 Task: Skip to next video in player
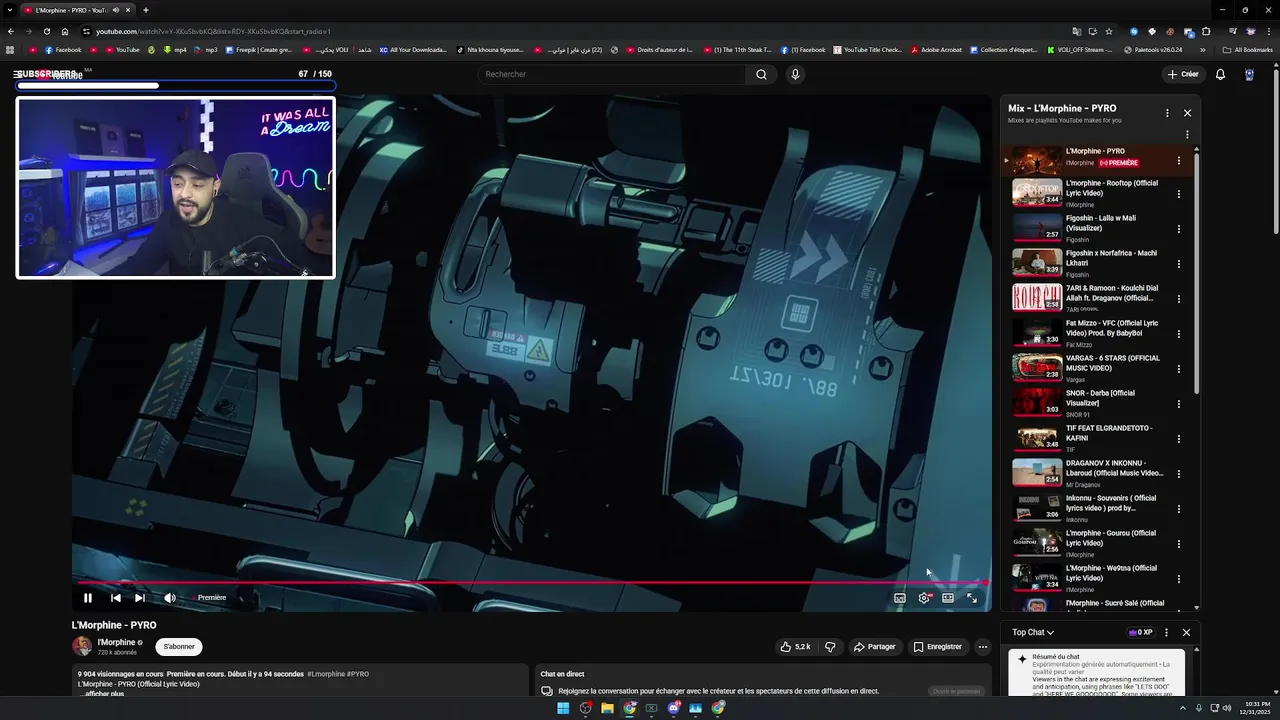(140, 598)
